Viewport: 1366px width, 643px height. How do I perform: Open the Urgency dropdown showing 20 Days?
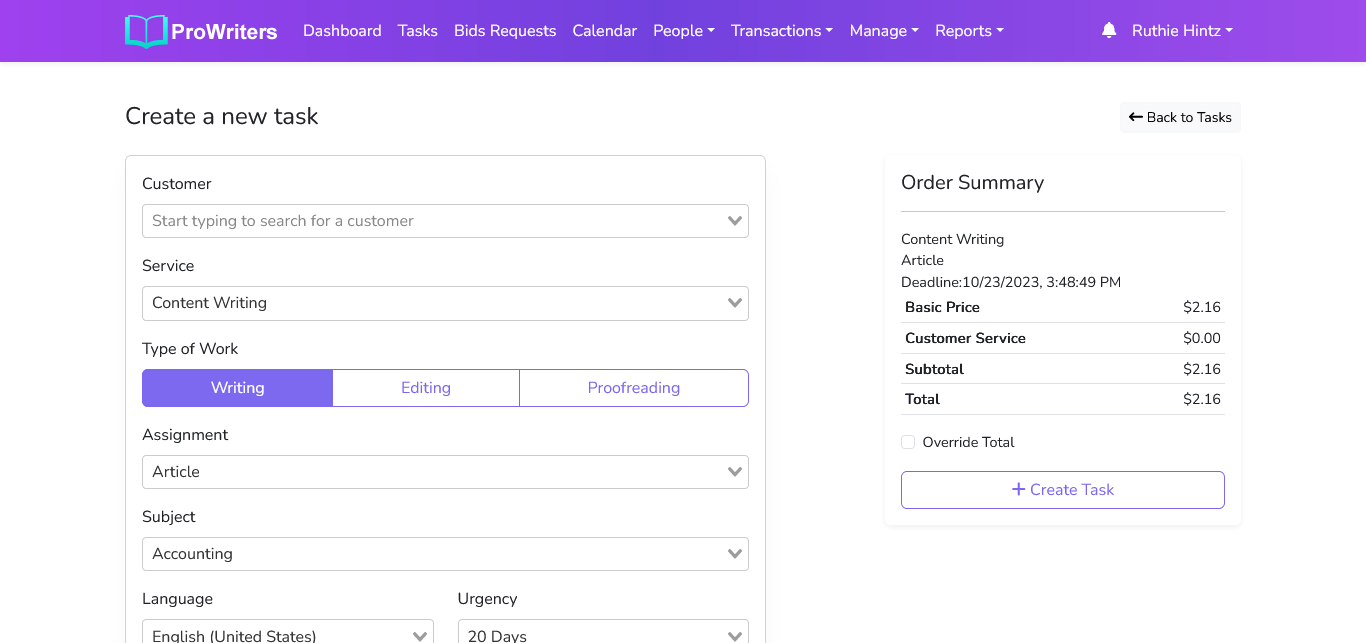[x=603, y=634]
